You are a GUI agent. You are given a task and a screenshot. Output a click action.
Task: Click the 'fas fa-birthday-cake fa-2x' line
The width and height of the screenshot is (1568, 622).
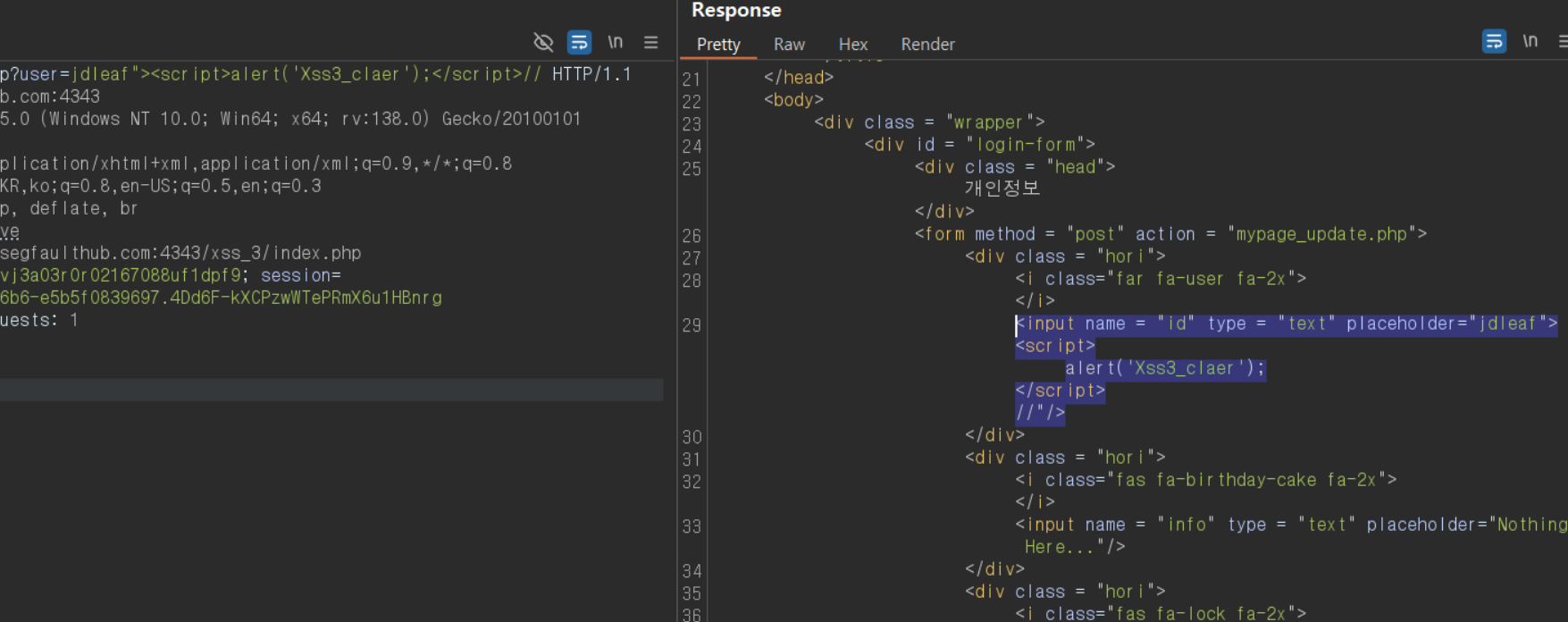pos(1206,480)
